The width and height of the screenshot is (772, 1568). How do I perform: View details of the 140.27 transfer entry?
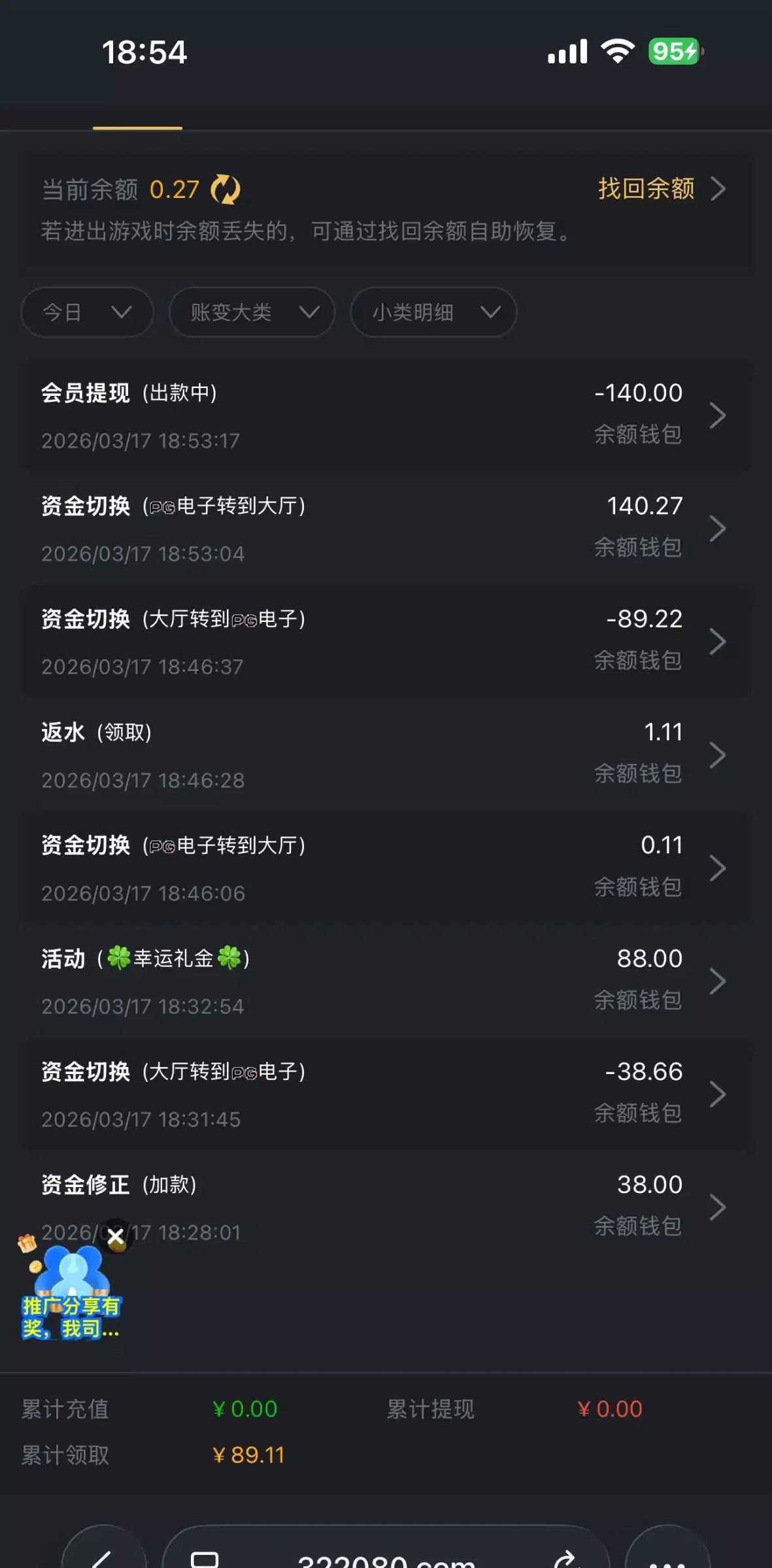pyautogui.click(x=386, y=529)
